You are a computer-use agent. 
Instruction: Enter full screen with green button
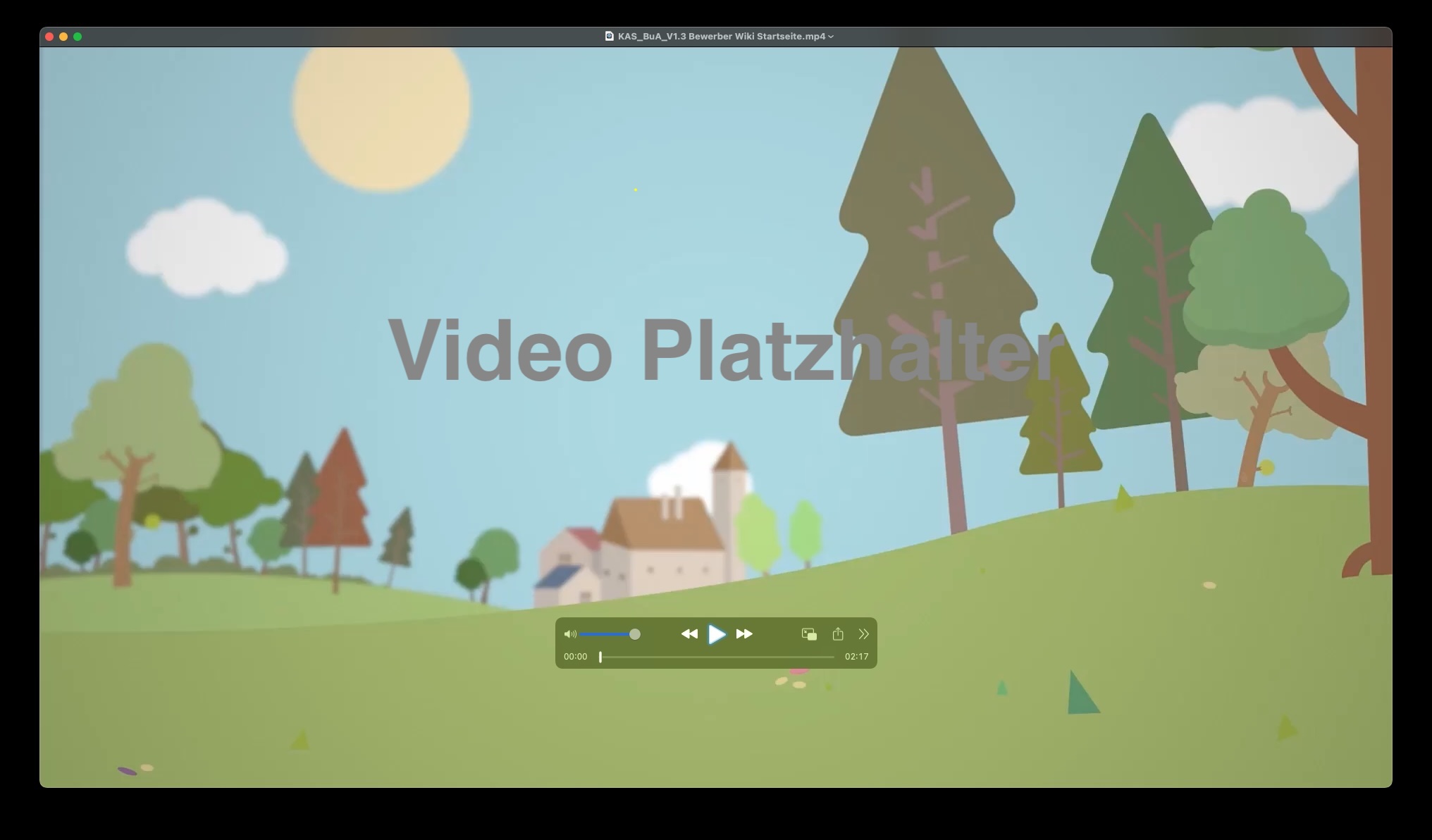point(78,37)
